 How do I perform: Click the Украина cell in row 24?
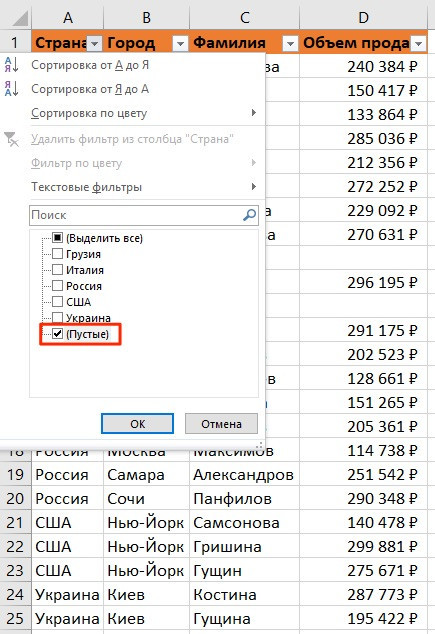(x=68, y=594)
